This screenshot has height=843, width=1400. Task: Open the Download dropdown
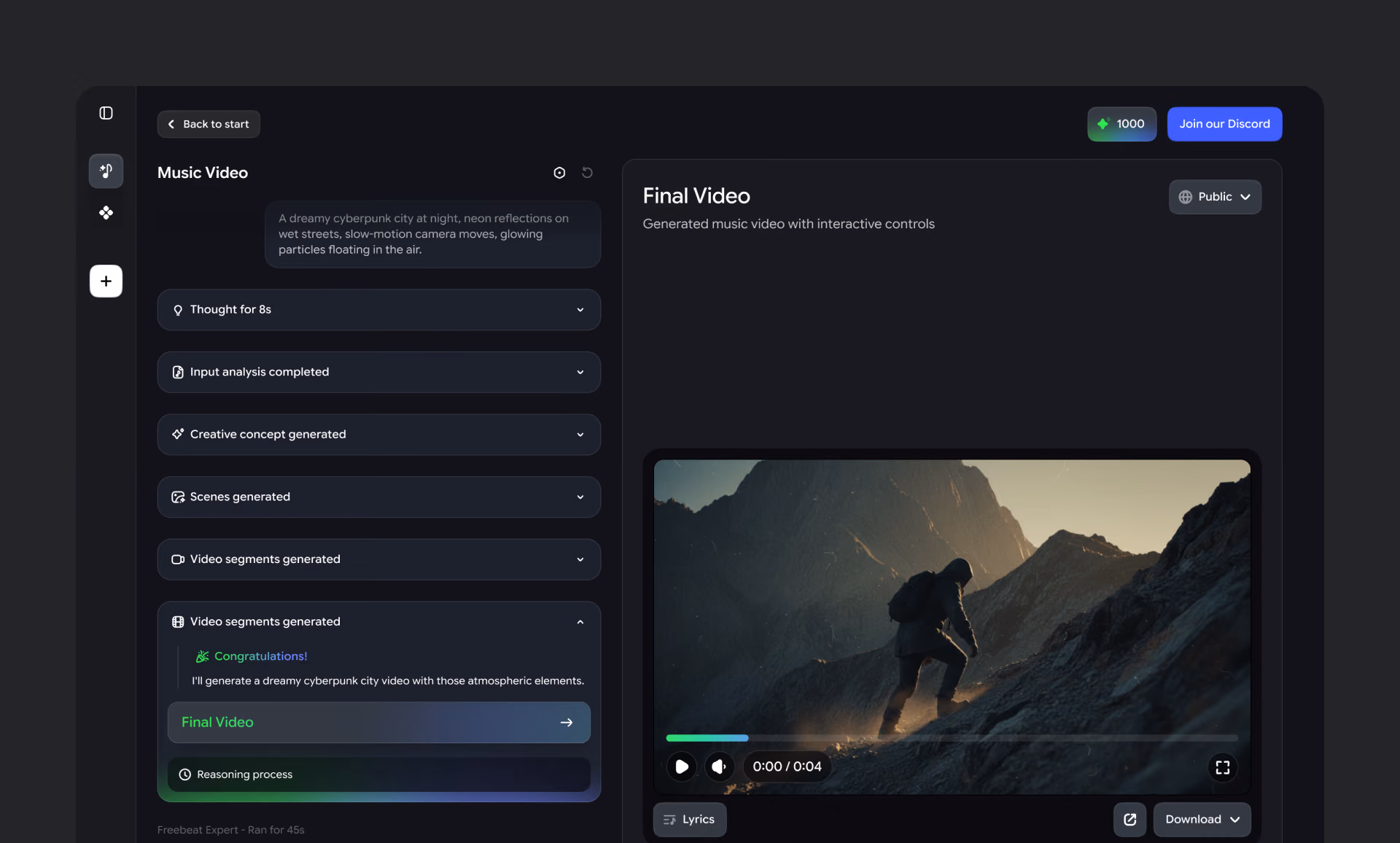(1202, 820)
